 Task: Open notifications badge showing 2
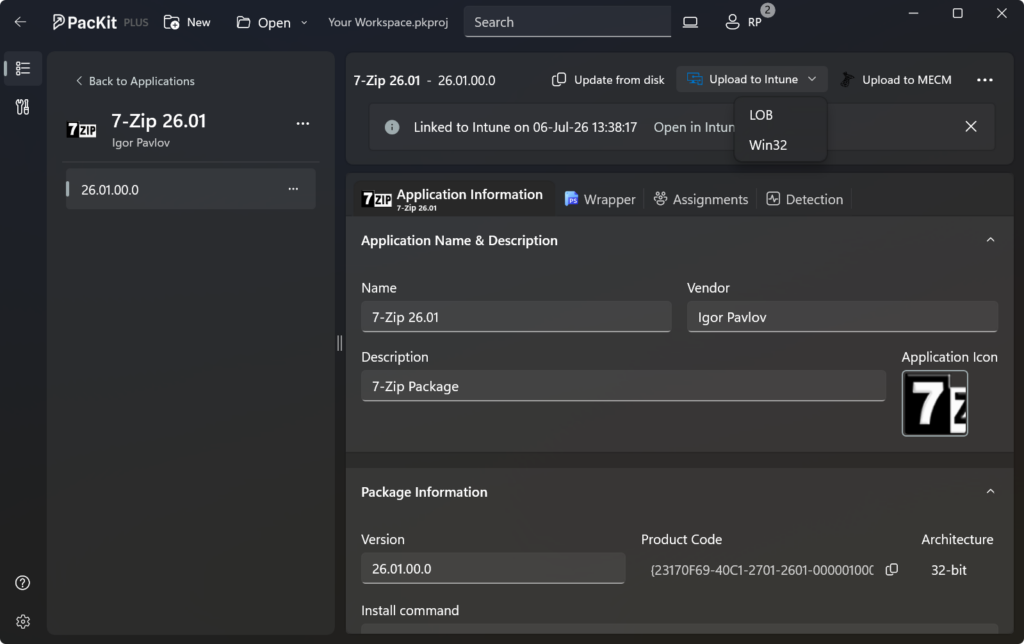coord(768,10)
